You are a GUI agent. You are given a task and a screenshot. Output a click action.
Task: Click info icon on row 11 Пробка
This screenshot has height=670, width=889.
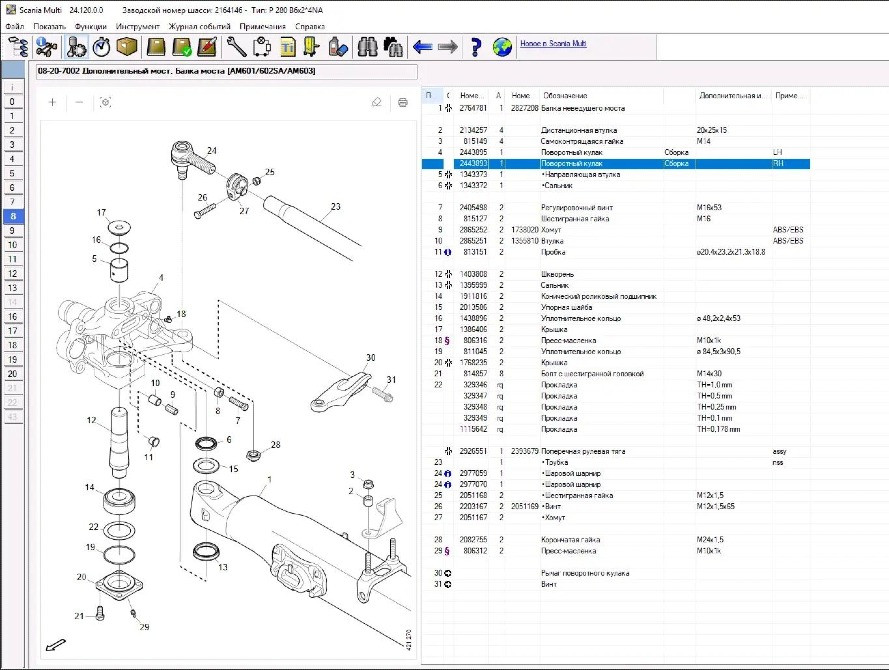(x=447, y=252)
